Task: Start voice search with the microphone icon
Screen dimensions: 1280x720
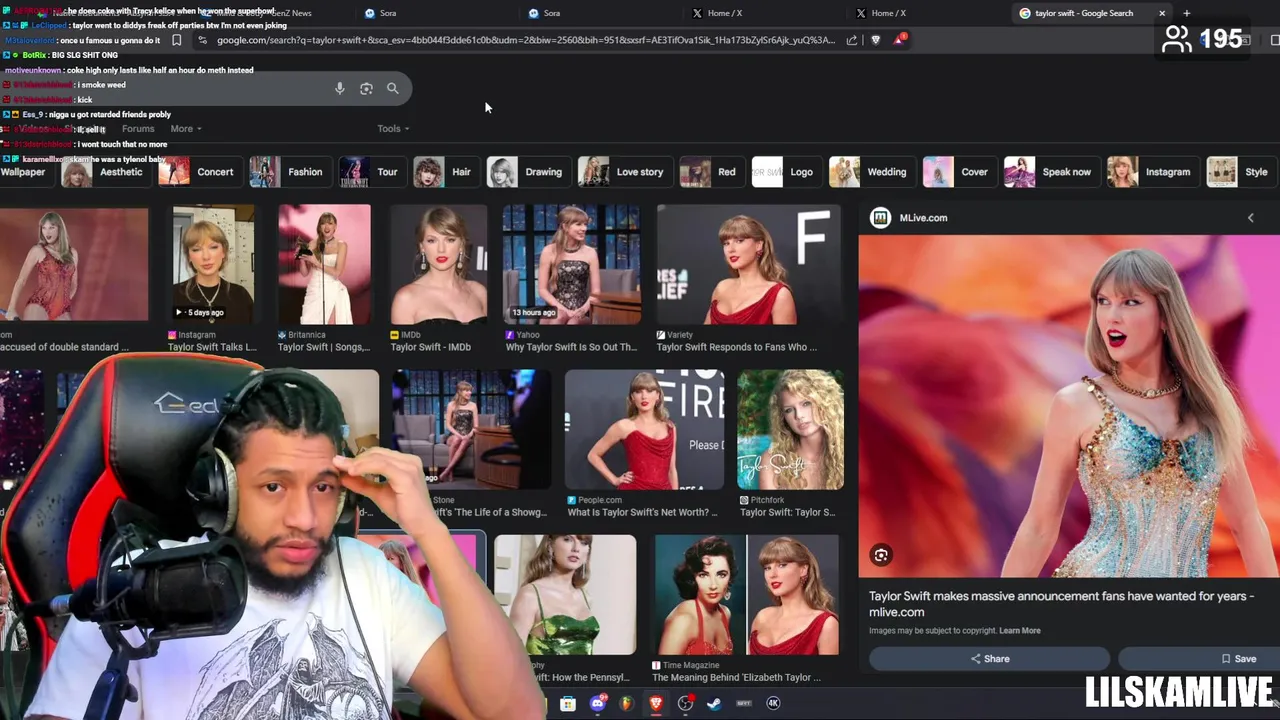Action: pos(340,89)
